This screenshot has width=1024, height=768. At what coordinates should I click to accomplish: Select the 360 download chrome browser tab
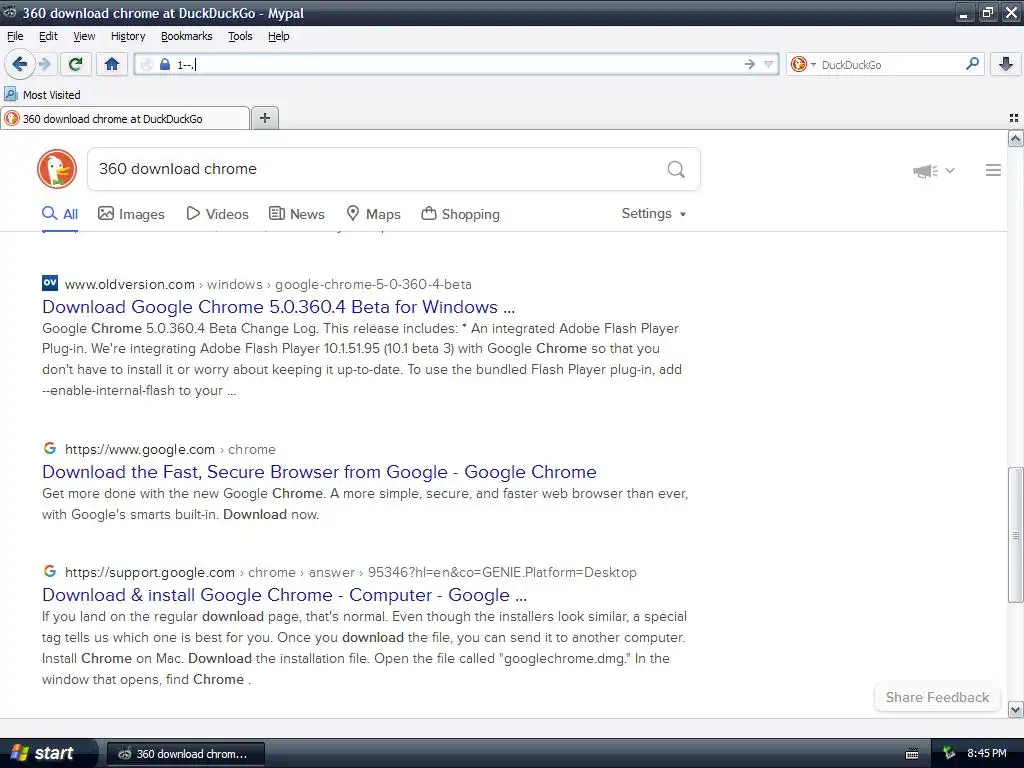(125, 118)
